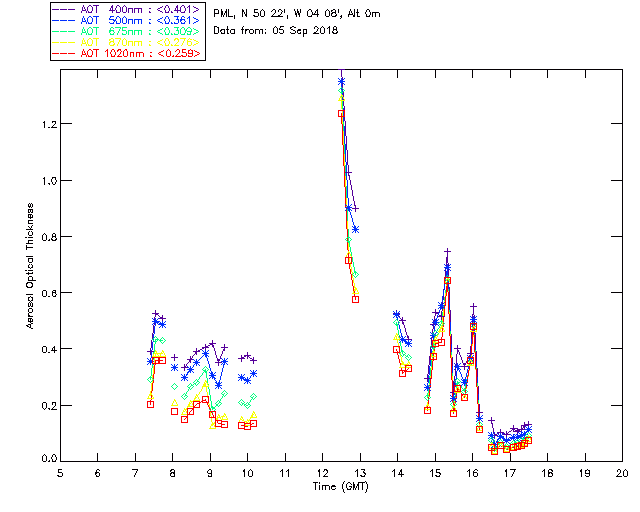This screenshot has height=512, width=640.
Task: Click the 'Aerosol Optical Thickness' axis label
Action: click(30, 265)
